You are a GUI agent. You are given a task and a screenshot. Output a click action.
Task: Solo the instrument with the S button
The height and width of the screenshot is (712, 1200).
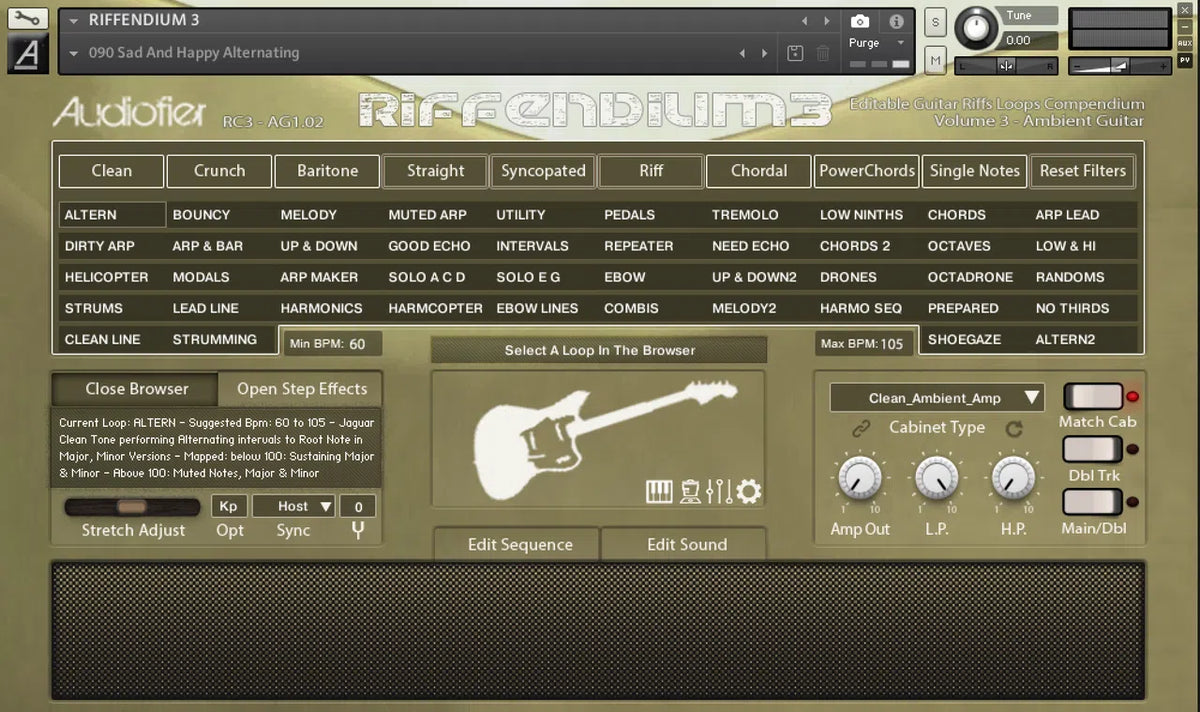(936, 21)
